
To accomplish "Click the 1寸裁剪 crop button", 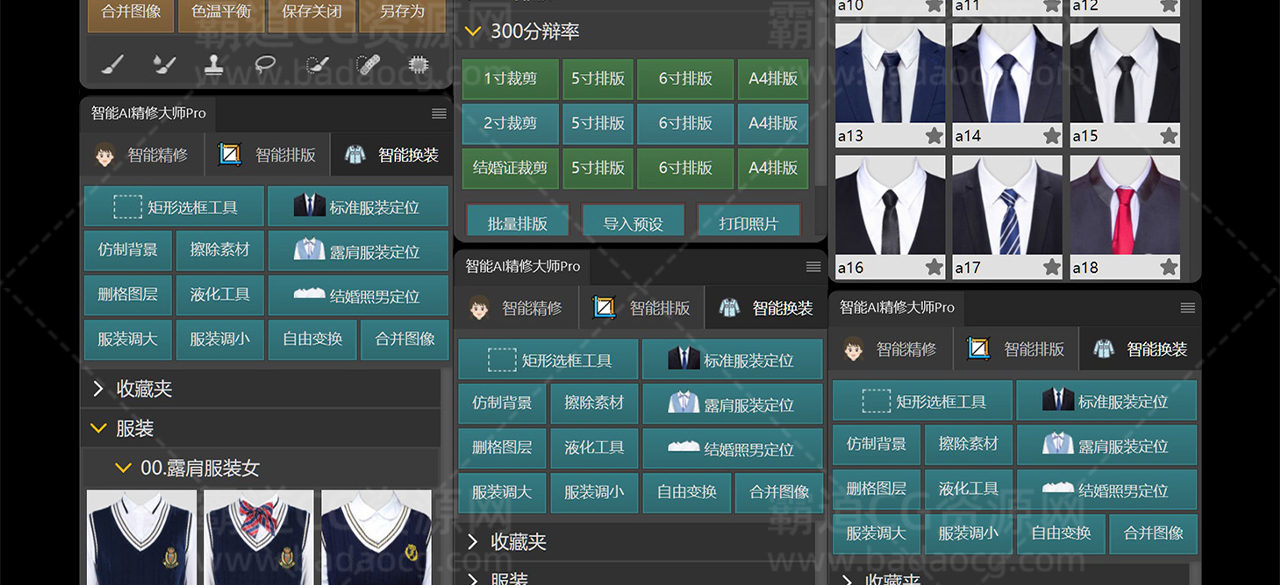I will click(510, 79).
